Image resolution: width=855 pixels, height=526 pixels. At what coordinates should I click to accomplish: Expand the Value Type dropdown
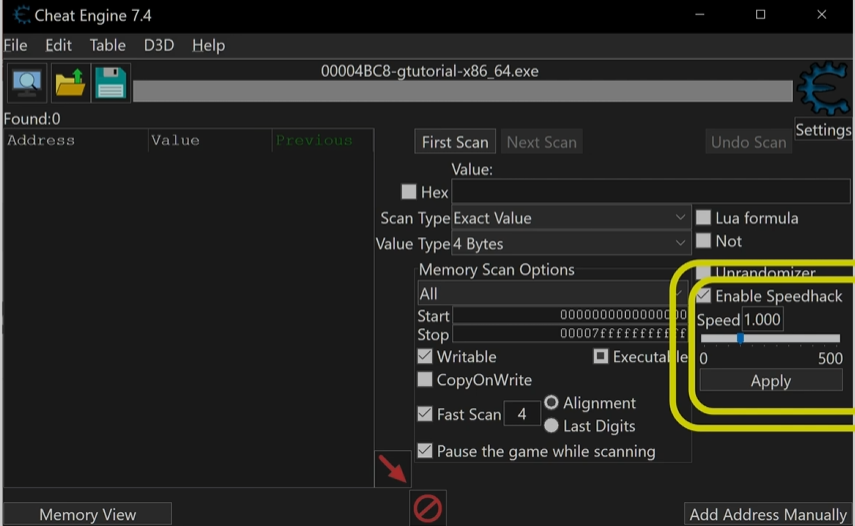571,243
